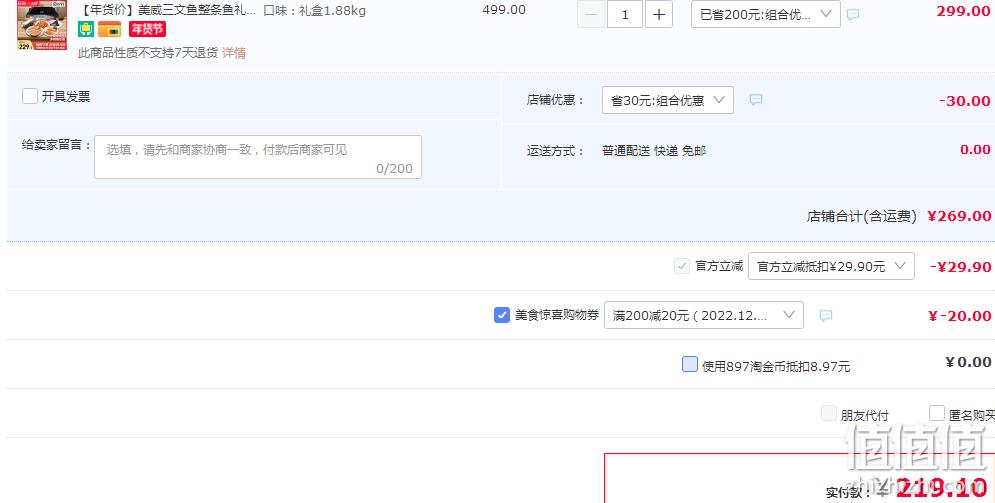Click the 口味：礼盒1.88kg specification text
This screenshot has width=995, height=503.
[x=314, y=11]
